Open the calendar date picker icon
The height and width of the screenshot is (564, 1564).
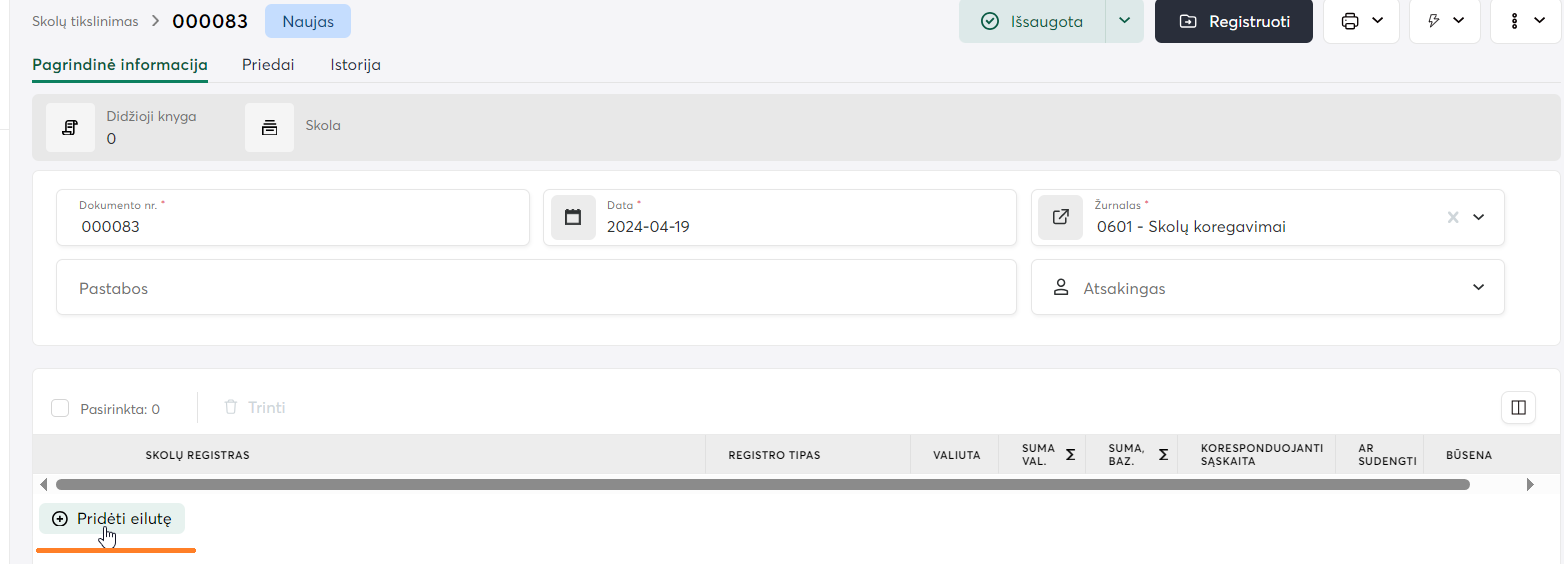573,217
